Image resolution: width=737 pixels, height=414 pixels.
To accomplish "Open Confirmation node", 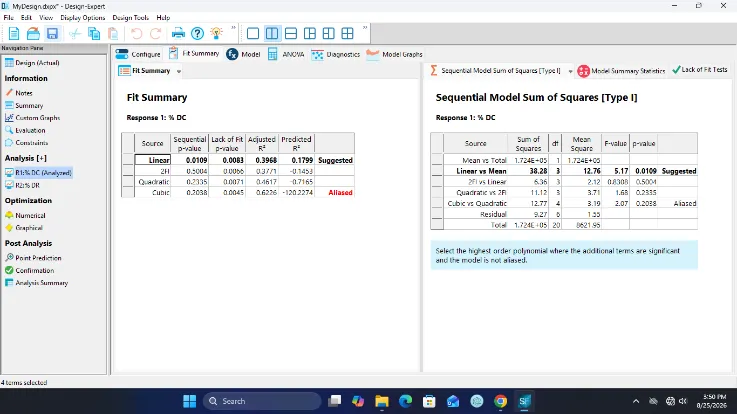I will click(30, 270).
